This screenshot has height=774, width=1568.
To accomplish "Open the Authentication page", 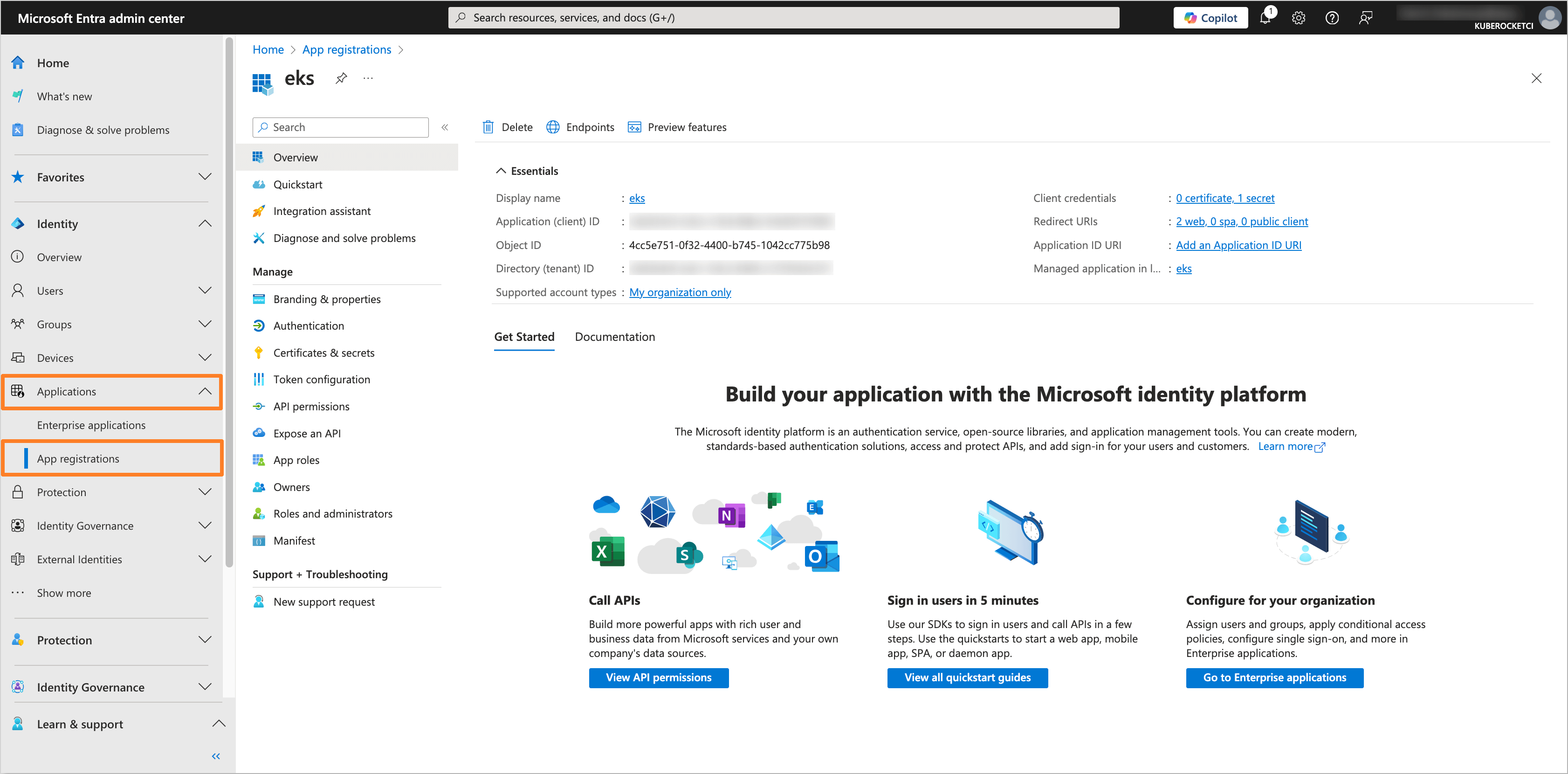I will (309, 326).
